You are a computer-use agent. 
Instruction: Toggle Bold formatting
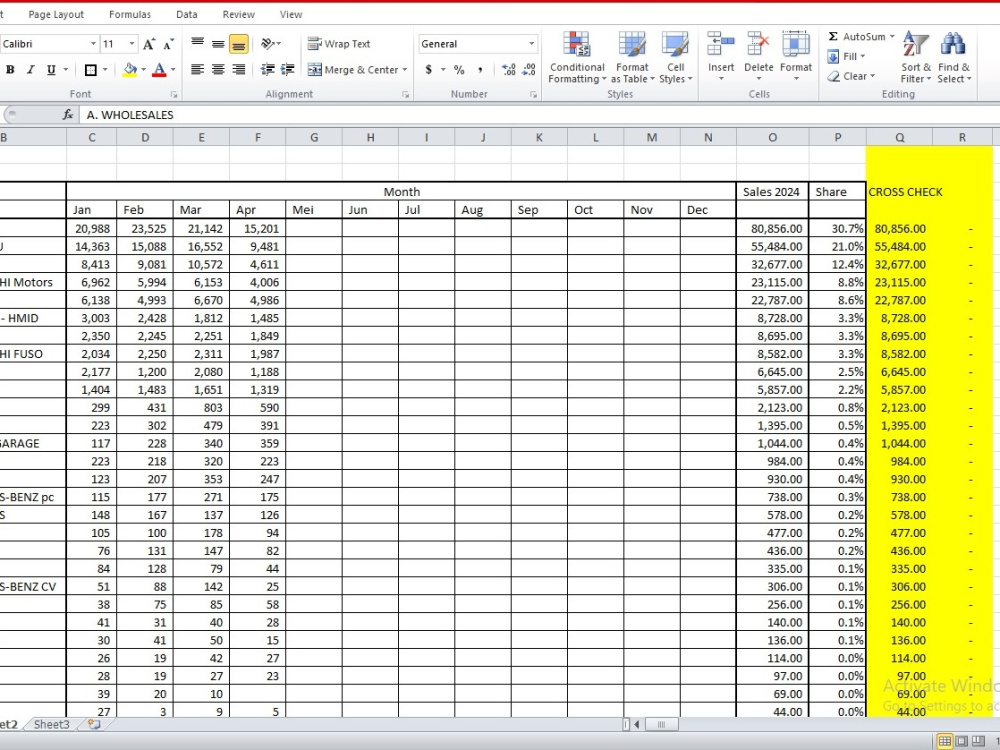(x=10, y=70)
